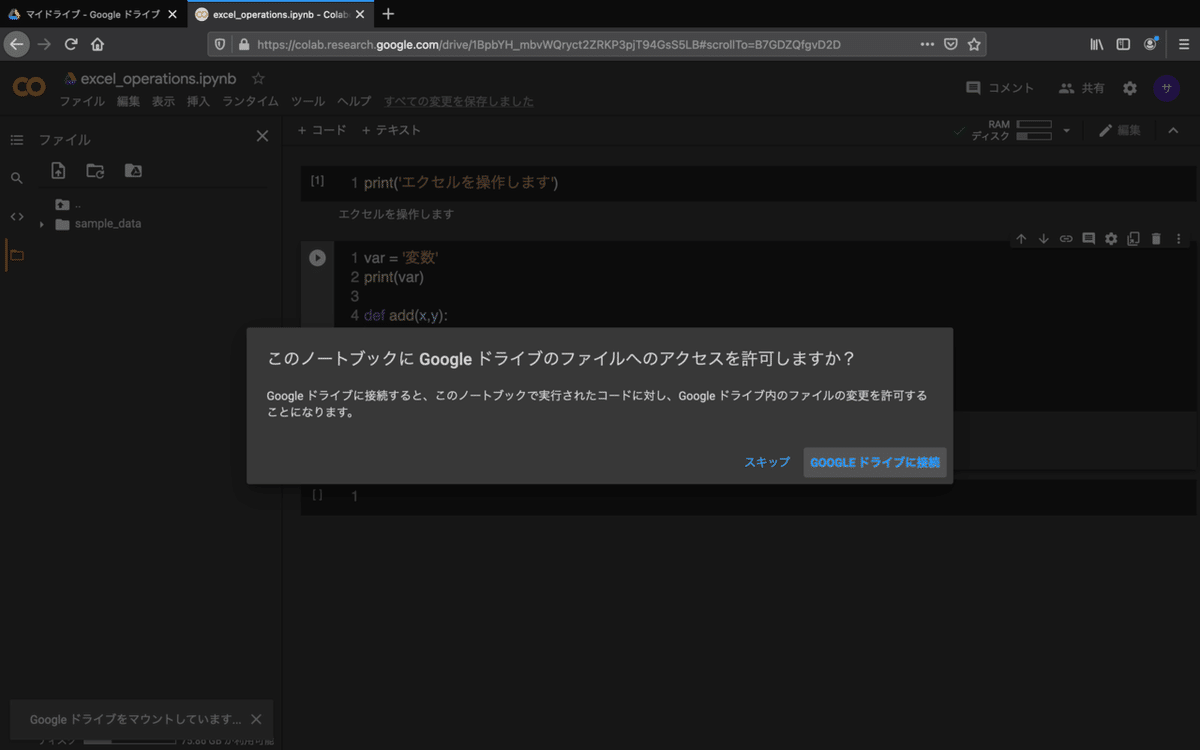Open the more cell actions menu
The height and width of the screenshot is (750, 1200).
(x=1178, y=238)
